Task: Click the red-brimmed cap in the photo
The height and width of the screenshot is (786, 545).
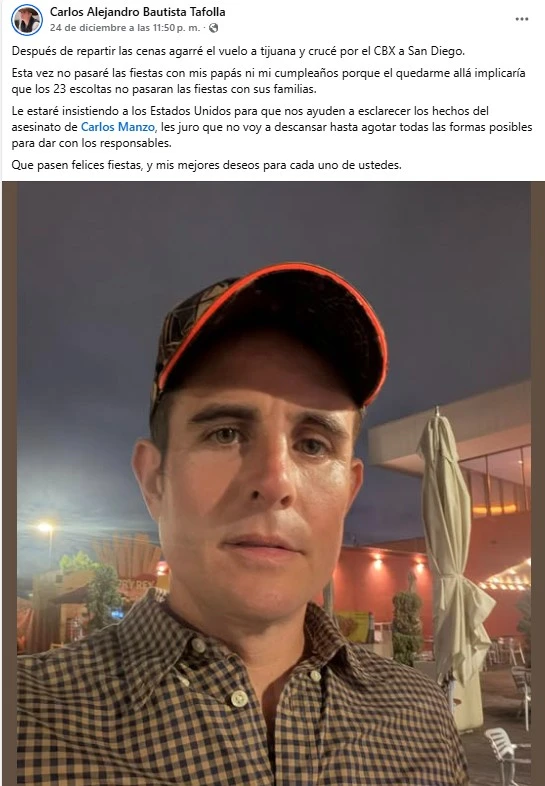Action: point(271,333)
